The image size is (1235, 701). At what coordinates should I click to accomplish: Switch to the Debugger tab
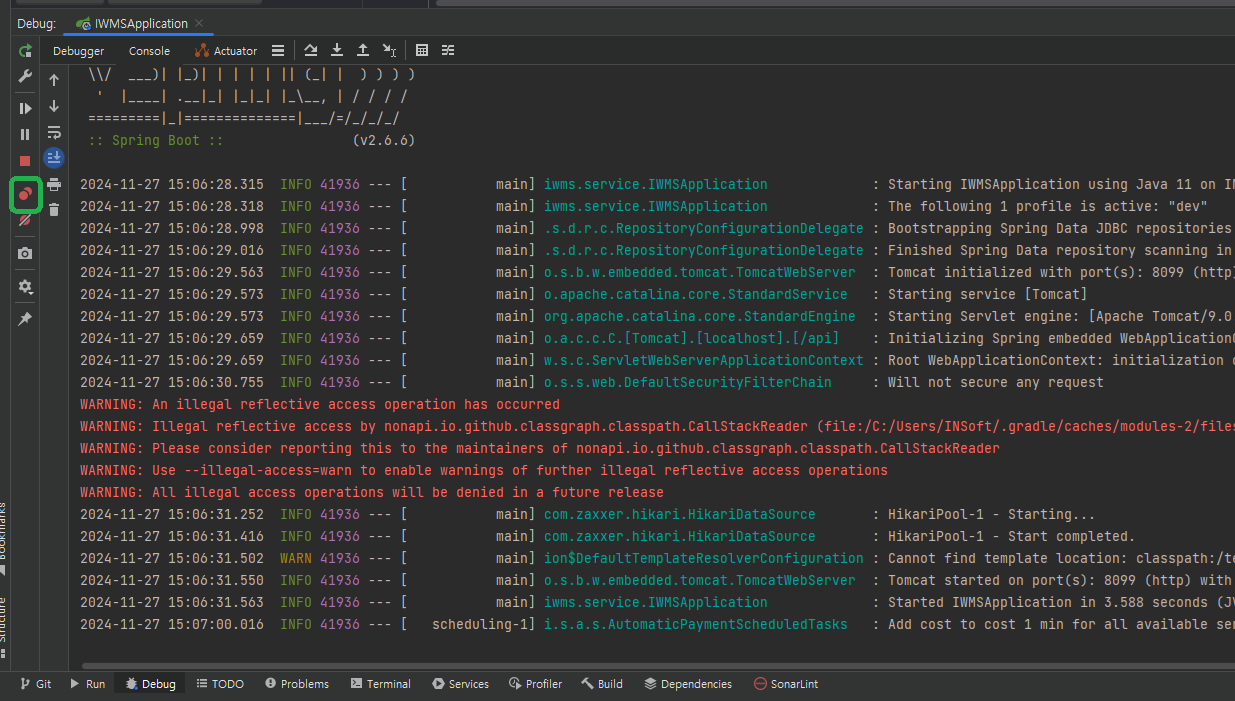[x=78, y=51]
